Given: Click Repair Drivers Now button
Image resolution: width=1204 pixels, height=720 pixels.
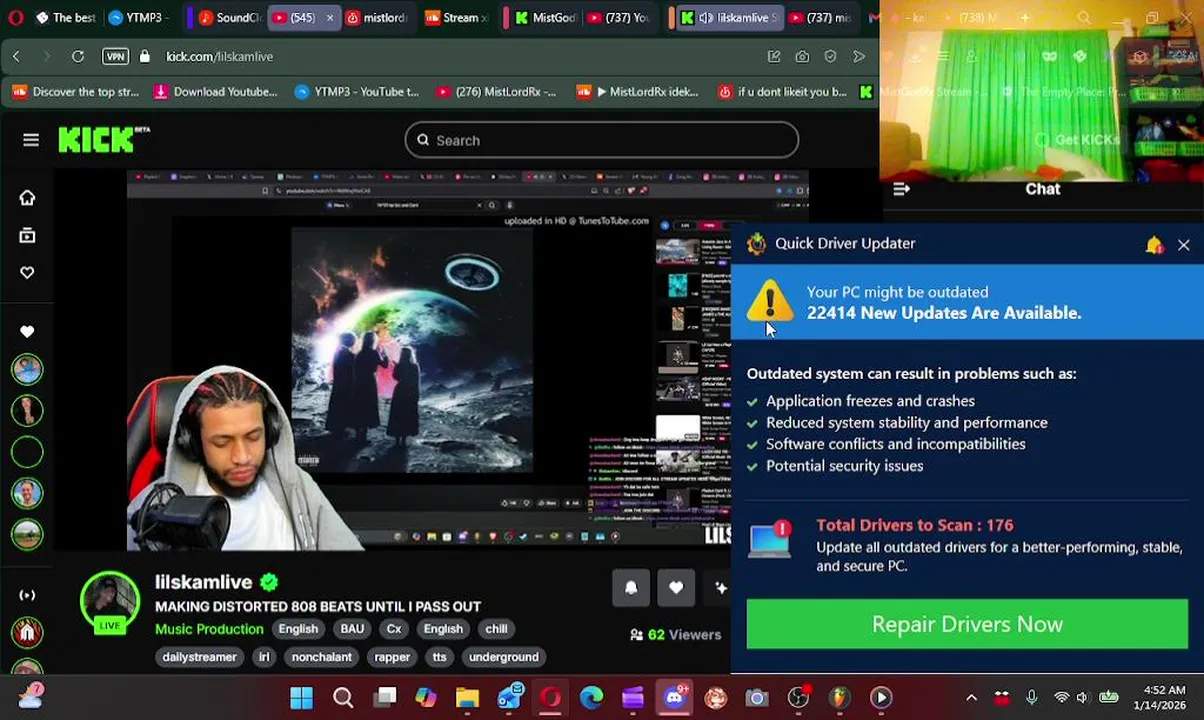Looking at the screenshot, I should coord(967,624).
